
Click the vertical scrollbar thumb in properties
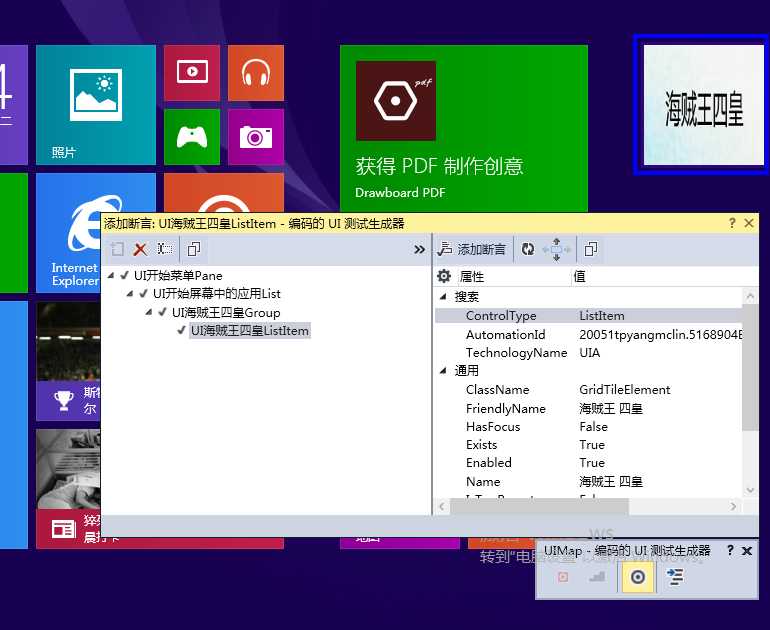pyautogui.click(x=750, y=367)
